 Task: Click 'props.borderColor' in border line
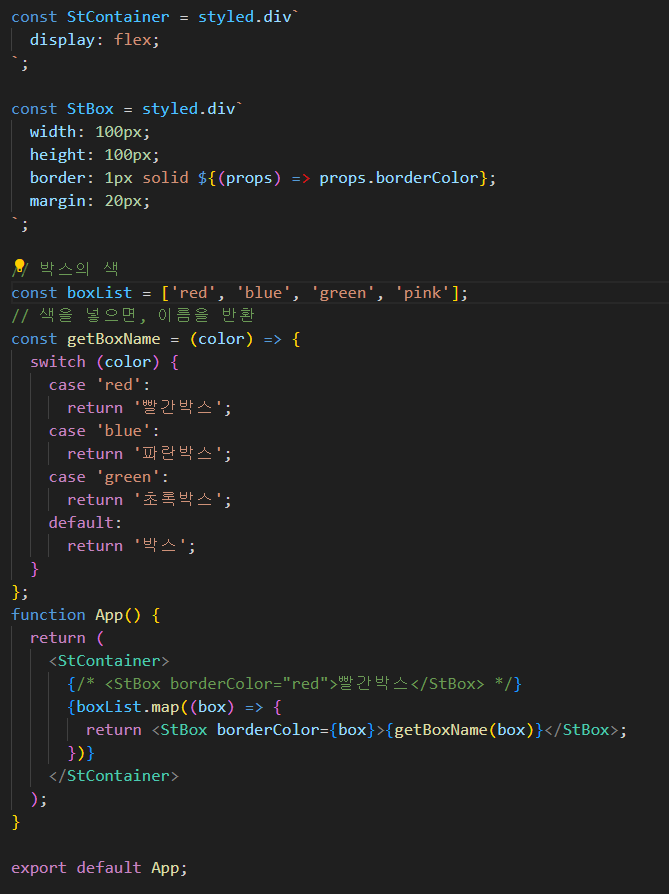tap(399, 178)
